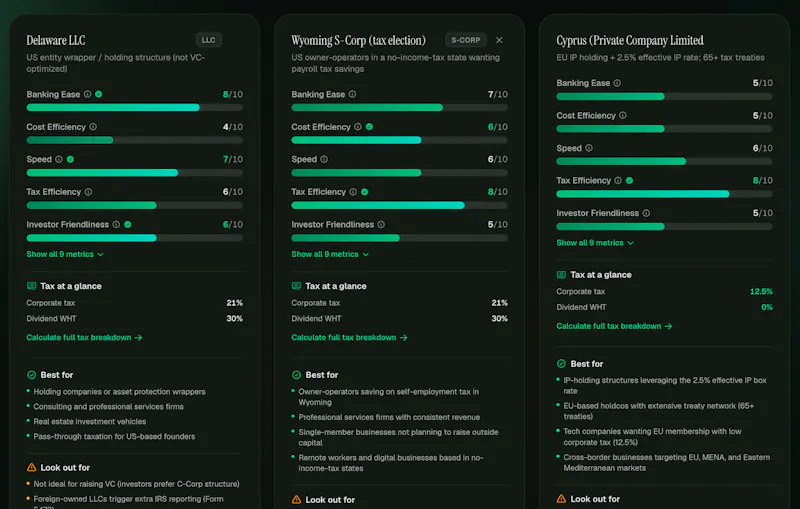Viewport: 800px width, 509px height.
Task: Expand Show all 9 metrics on Delaware card
Action: tap(65, 254)
